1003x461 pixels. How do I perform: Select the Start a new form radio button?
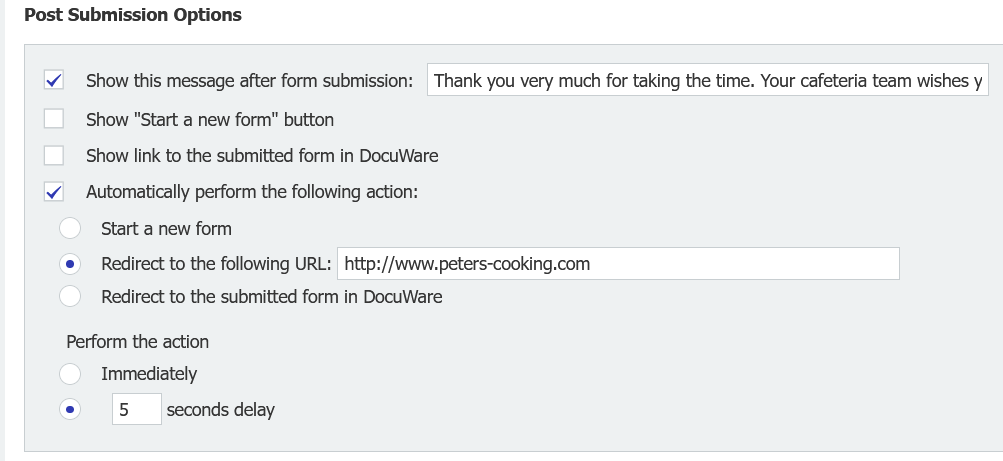click(x=70, y=228)
